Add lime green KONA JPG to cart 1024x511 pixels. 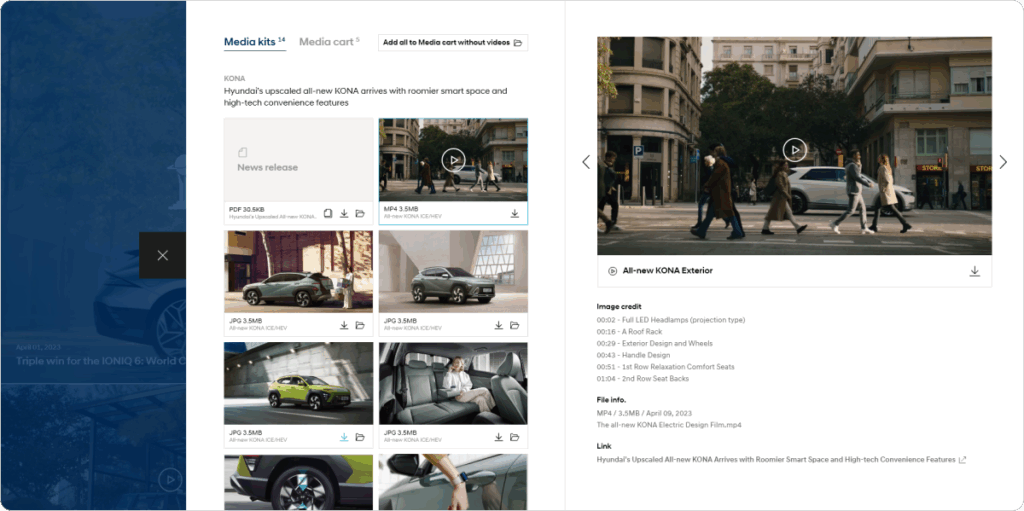(x=360, y=437)
